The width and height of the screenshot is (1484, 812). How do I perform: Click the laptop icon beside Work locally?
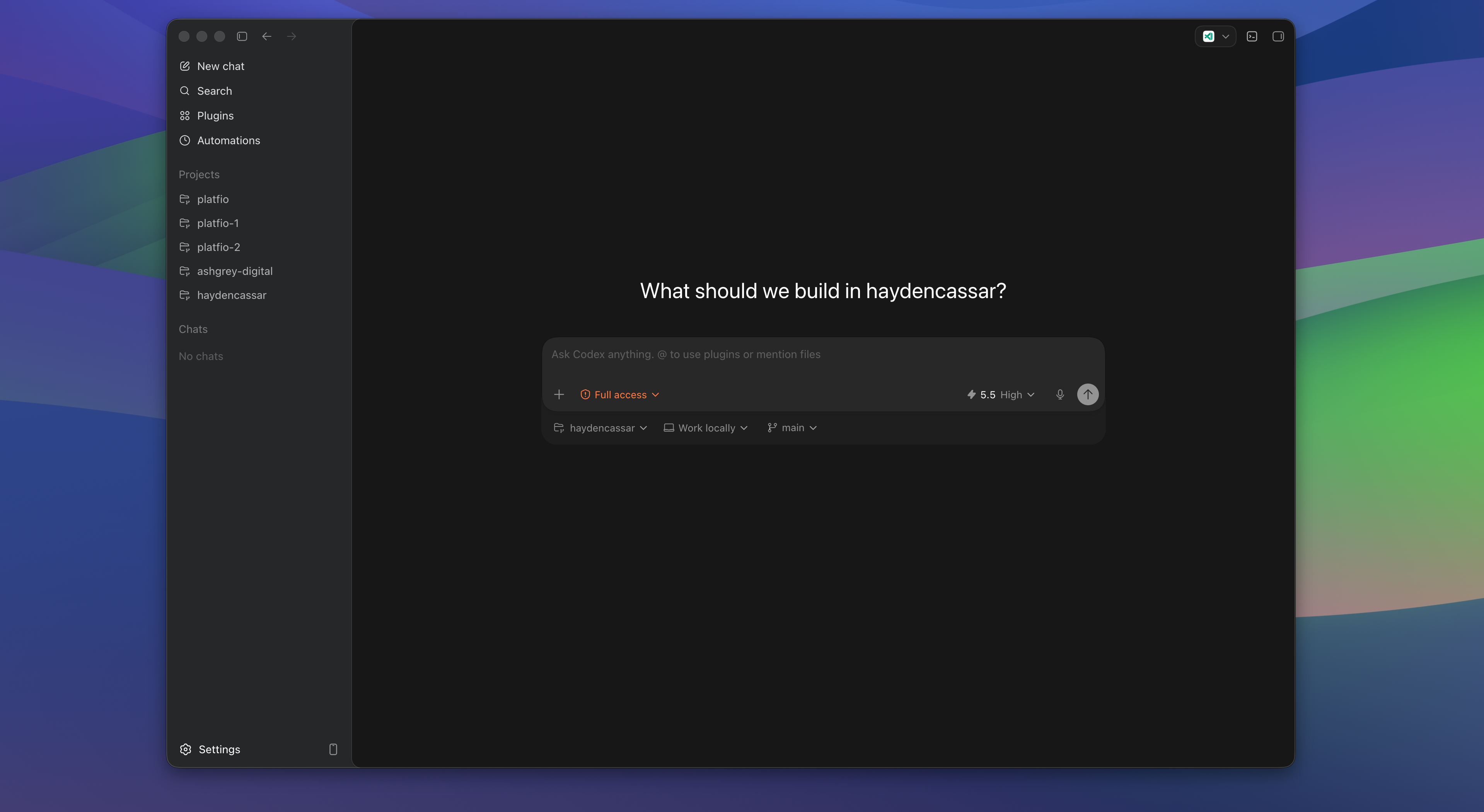click(x=669, y=428)
